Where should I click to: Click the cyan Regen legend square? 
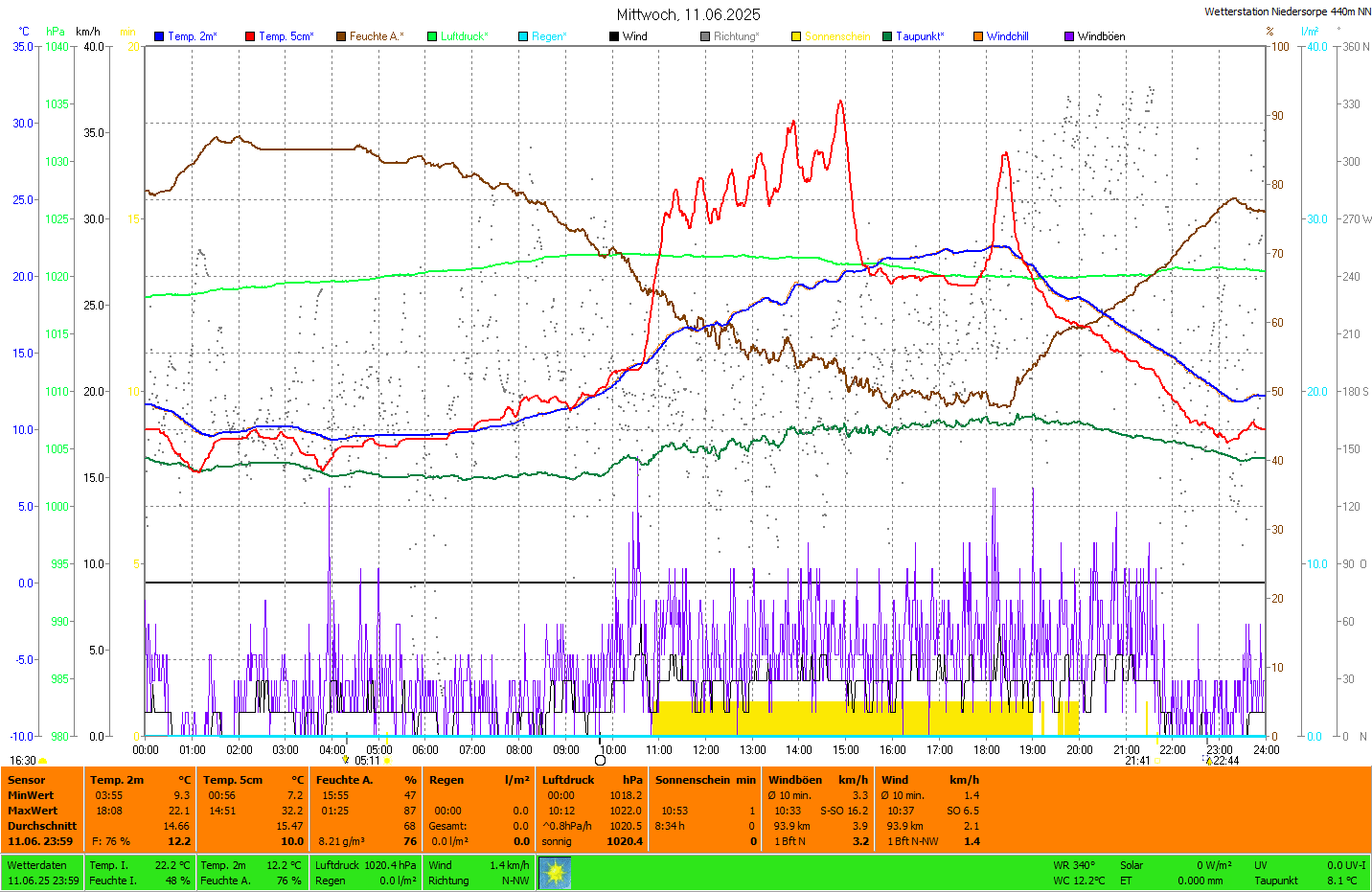[523, 36]
